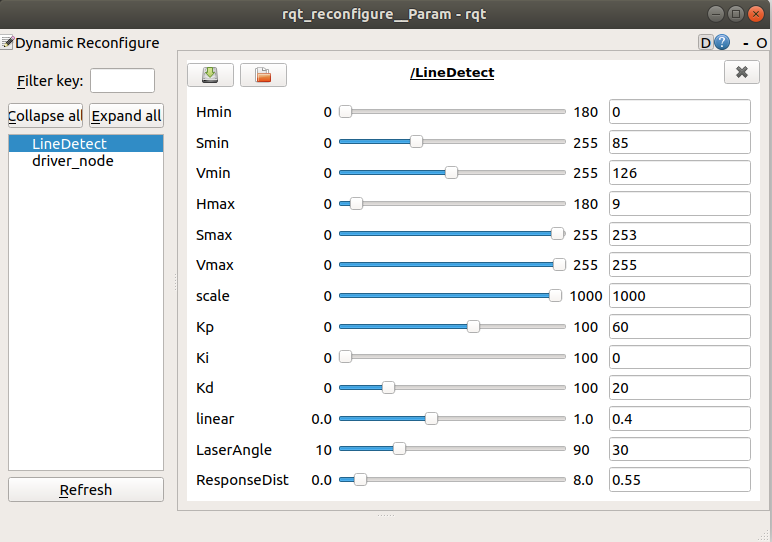The image size is (772, 542).
Task: Click the Hmin slider handle
Action: click(x=346, y=112)
